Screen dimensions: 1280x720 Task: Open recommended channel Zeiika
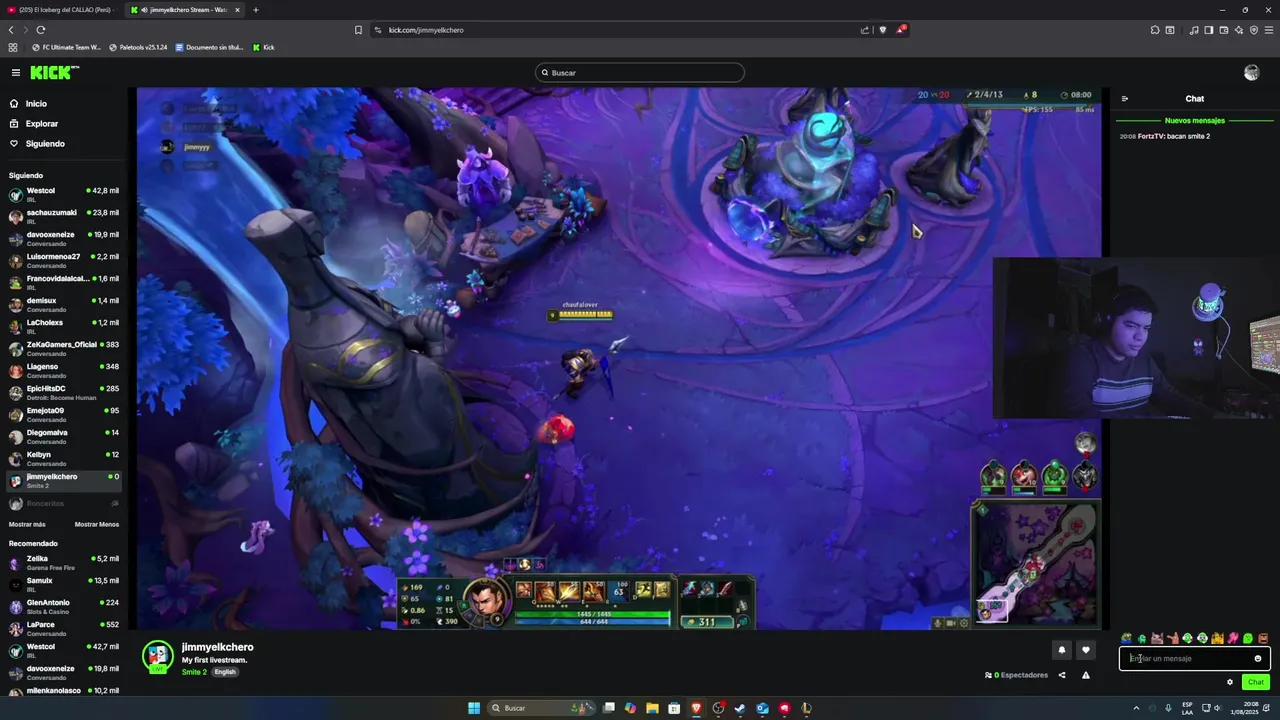63,562
